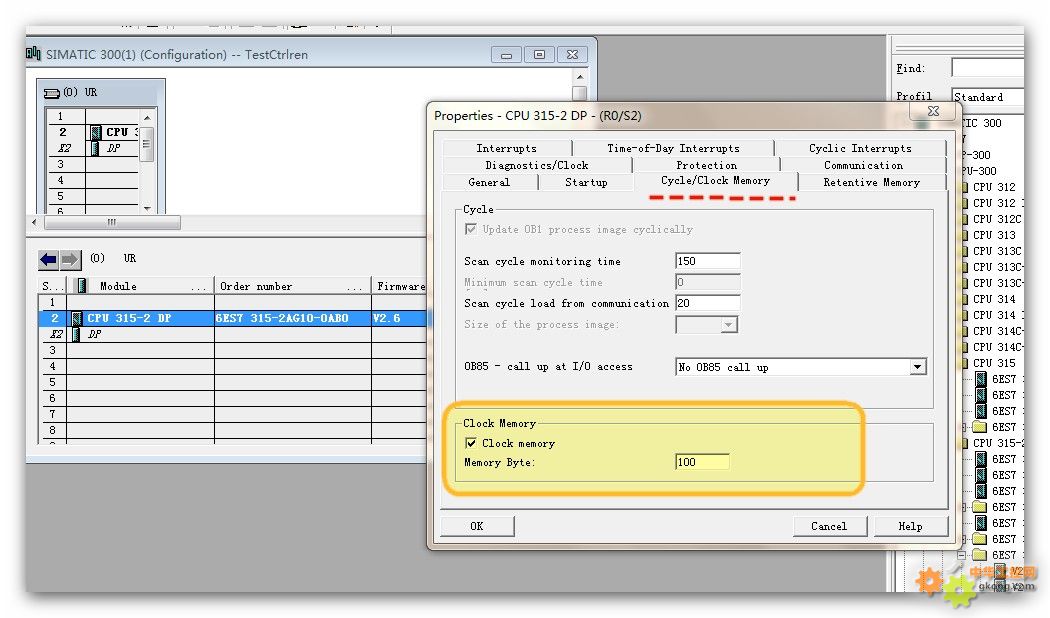Image resolution: width=1050 pixels, height=618 pixels.
Task: Switch to Communication tab
Action: [x=863, y=165]
